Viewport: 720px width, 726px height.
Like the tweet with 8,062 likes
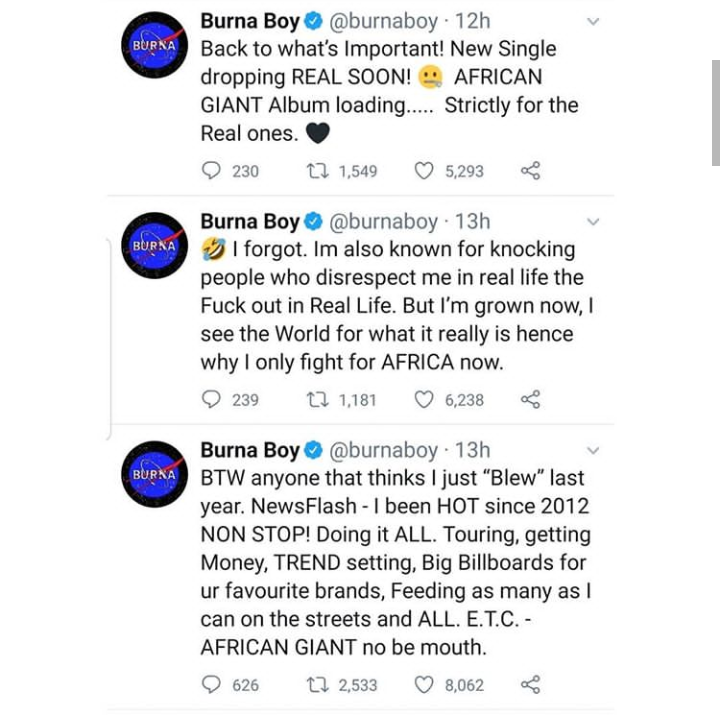[x=424, y=685]
